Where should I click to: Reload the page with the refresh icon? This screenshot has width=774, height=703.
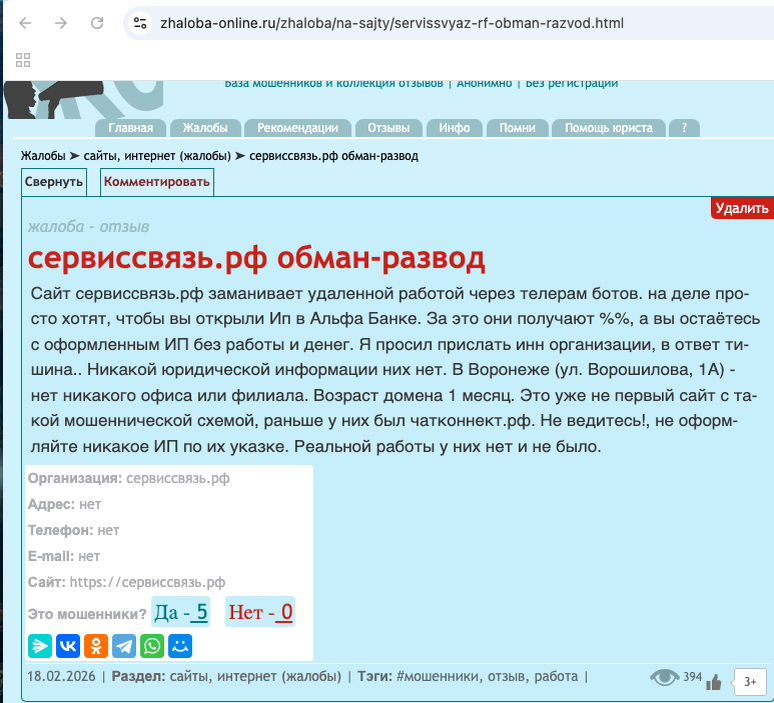[x=97, y=23]
